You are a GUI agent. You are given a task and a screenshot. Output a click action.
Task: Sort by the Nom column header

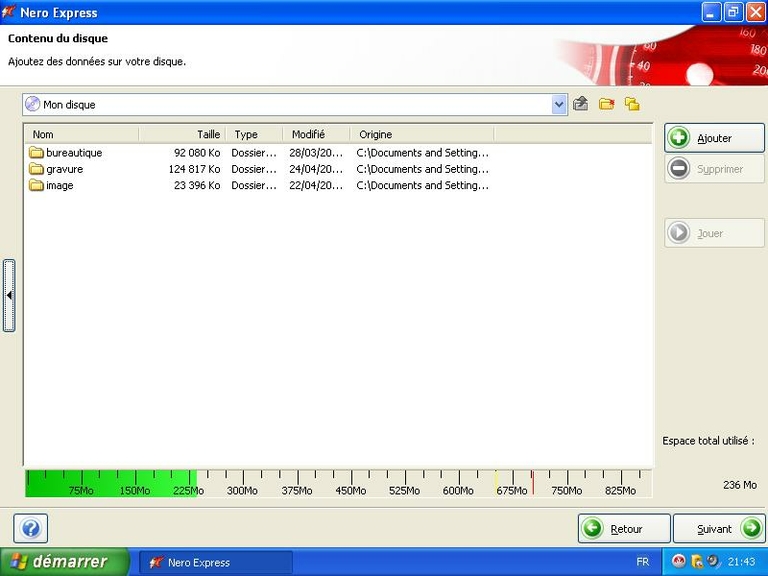click(x=82, y=134)
